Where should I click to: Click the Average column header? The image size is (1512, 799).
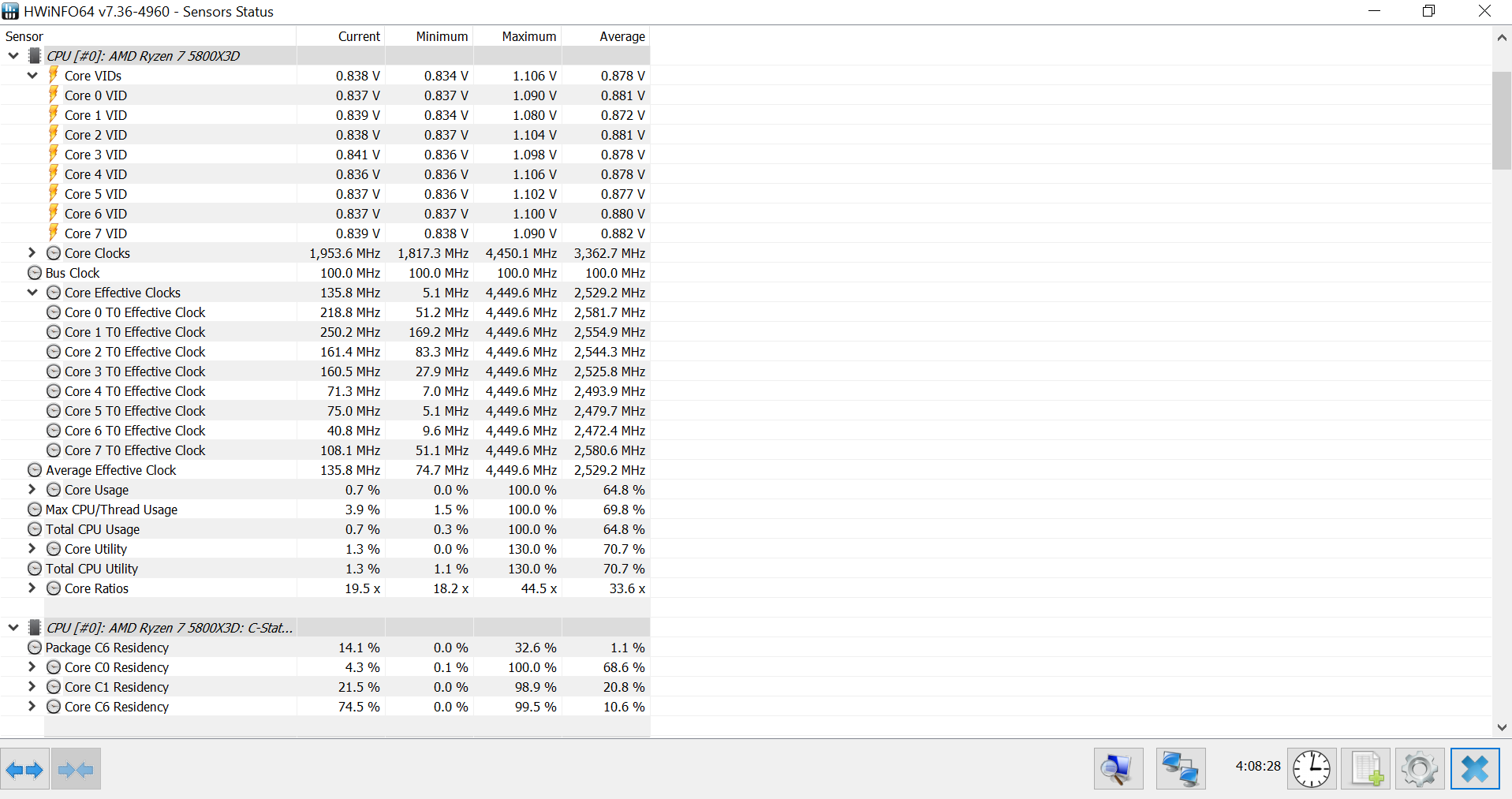(x=606, y=36)
